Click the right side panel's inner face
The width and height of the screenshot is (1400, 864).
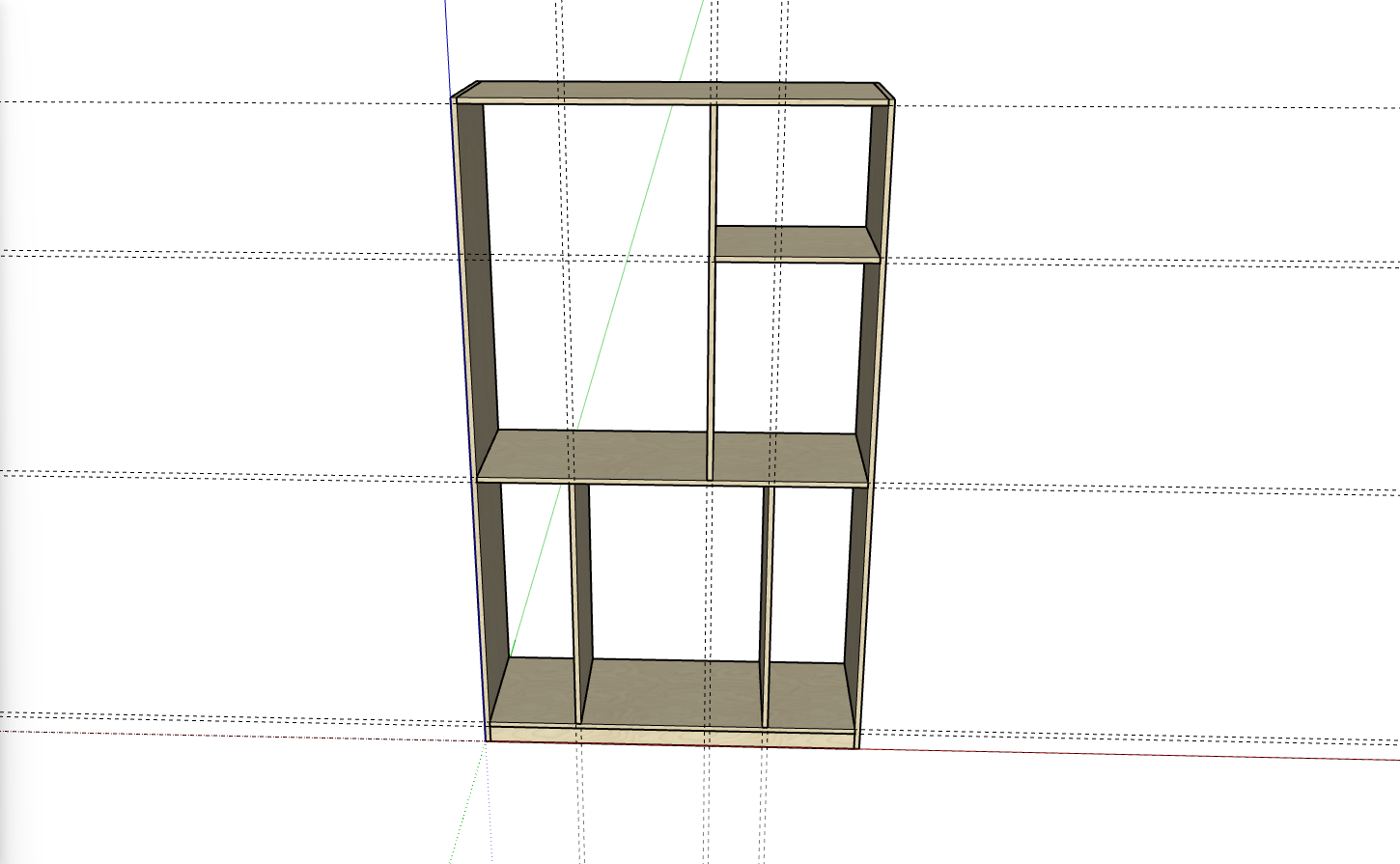click(872, 328)
